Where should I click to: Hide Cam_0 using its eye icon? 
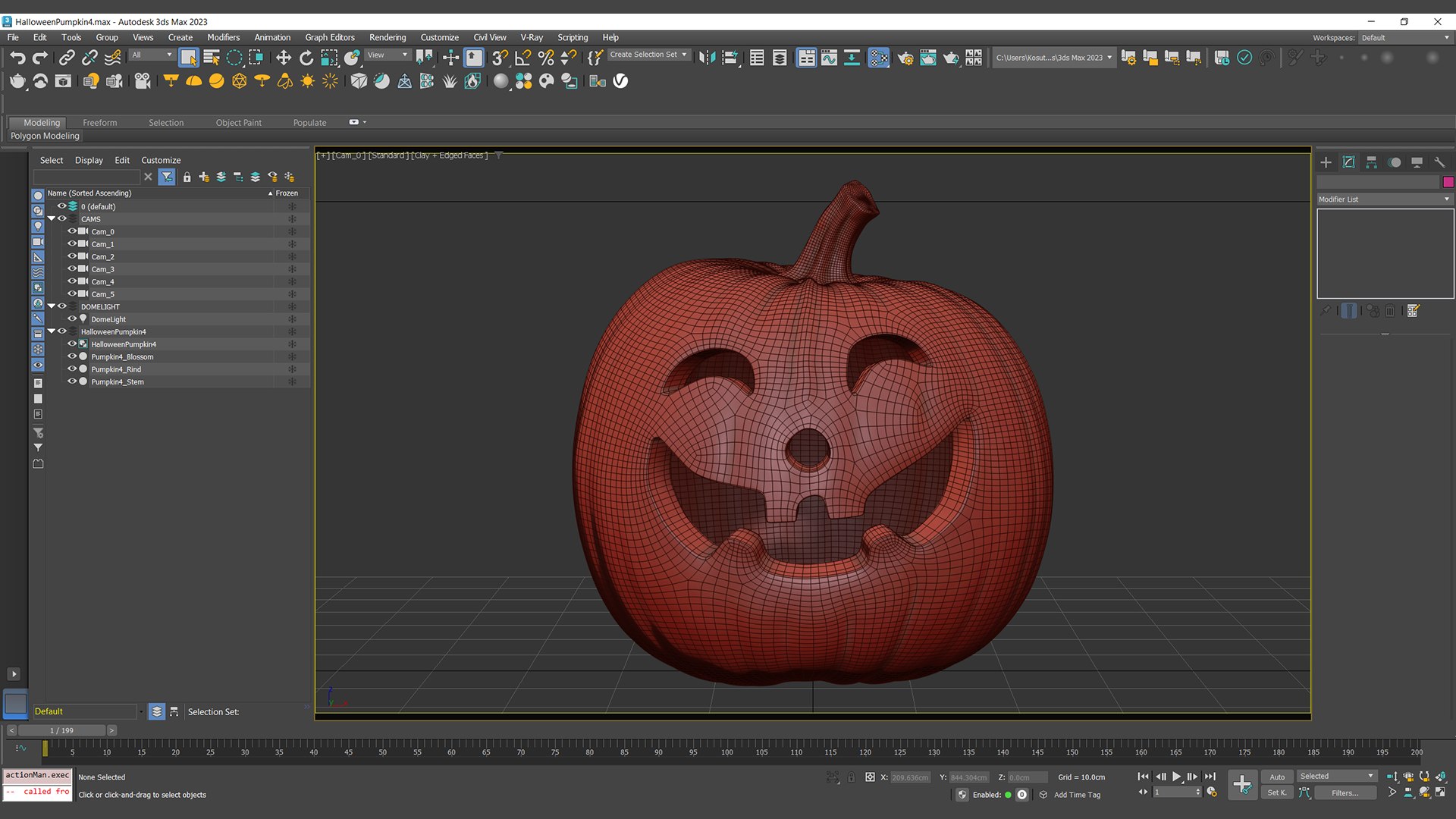(x=72, y=231)
